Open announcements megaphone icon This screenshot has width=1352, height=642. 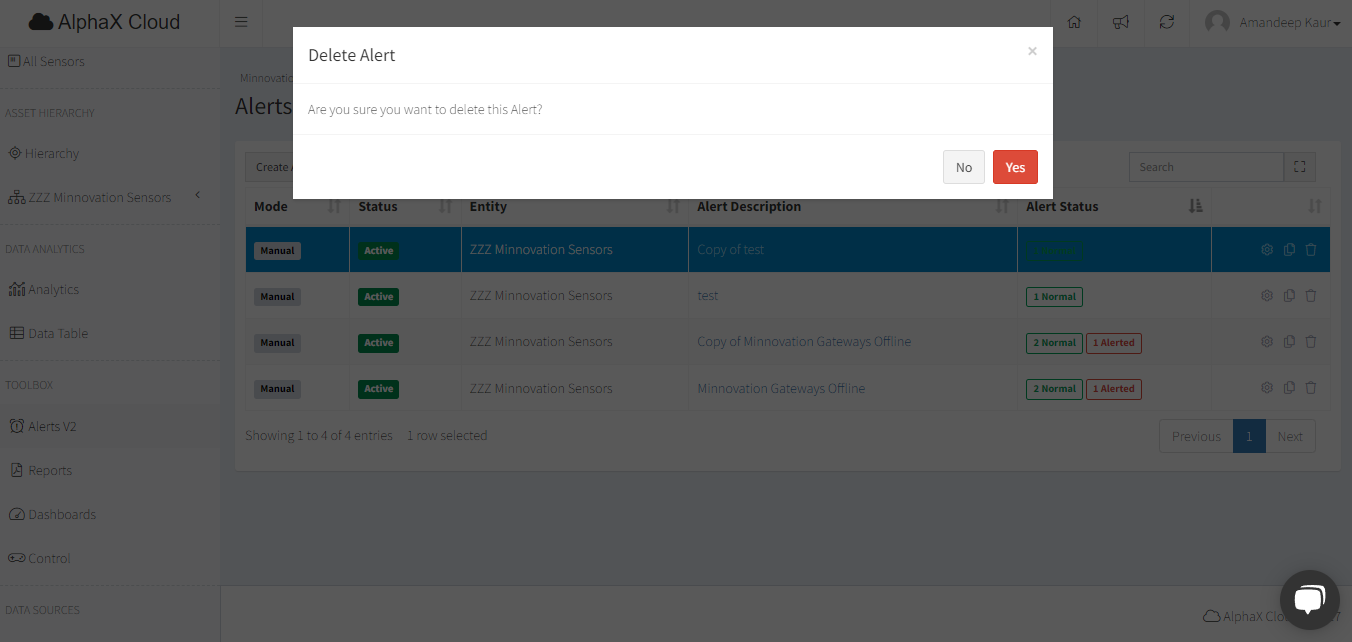coord(1121,22)
